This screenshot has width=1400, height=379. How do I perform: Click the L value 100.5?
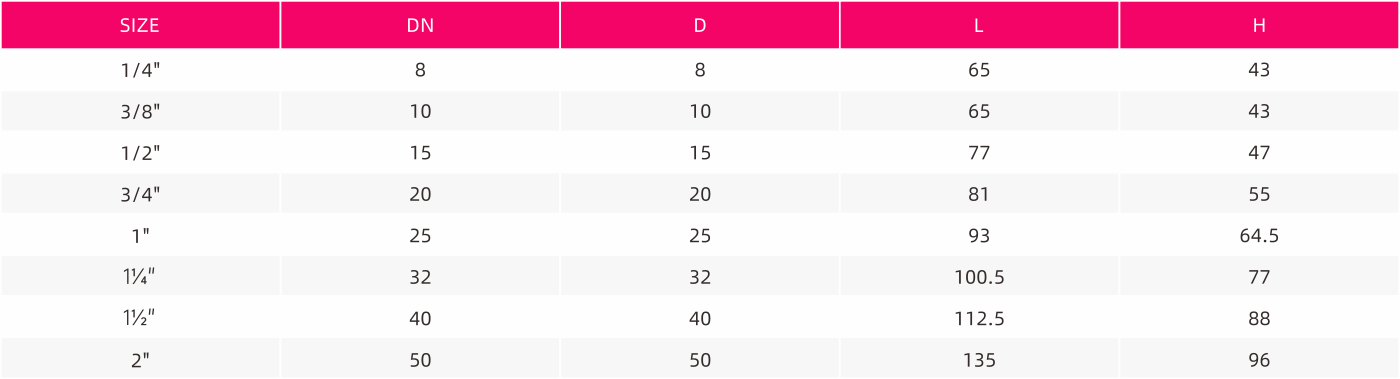tap(979, 277)
